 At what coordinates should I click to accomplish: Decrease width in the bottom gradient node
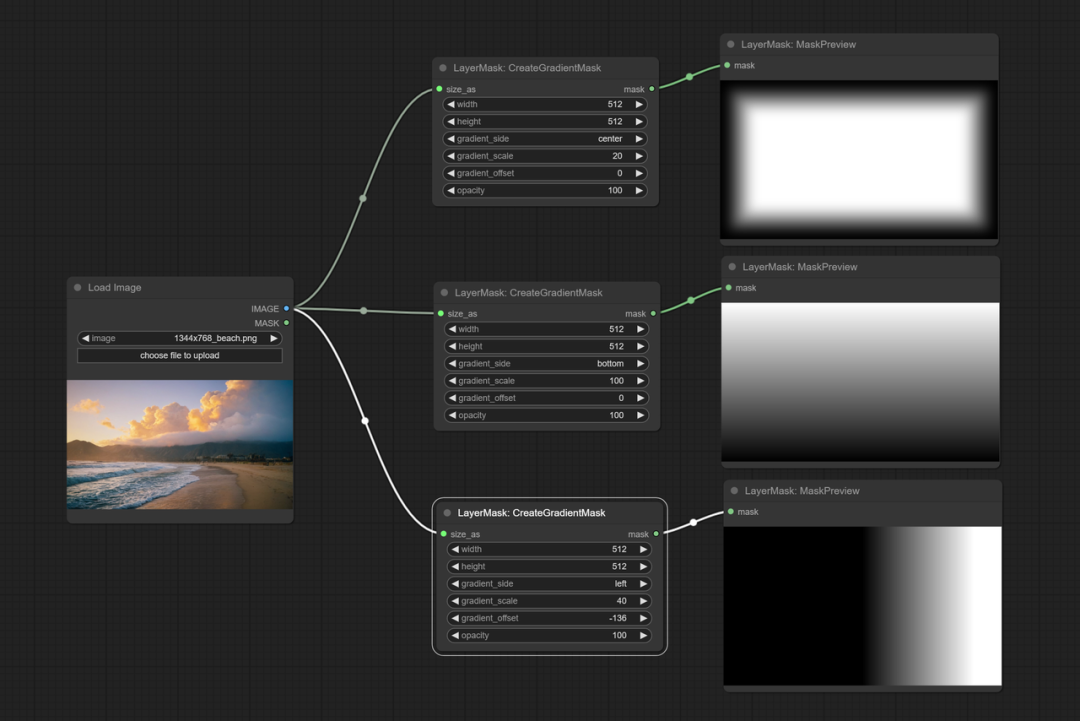pyautogui.click(x=452, y=329)
